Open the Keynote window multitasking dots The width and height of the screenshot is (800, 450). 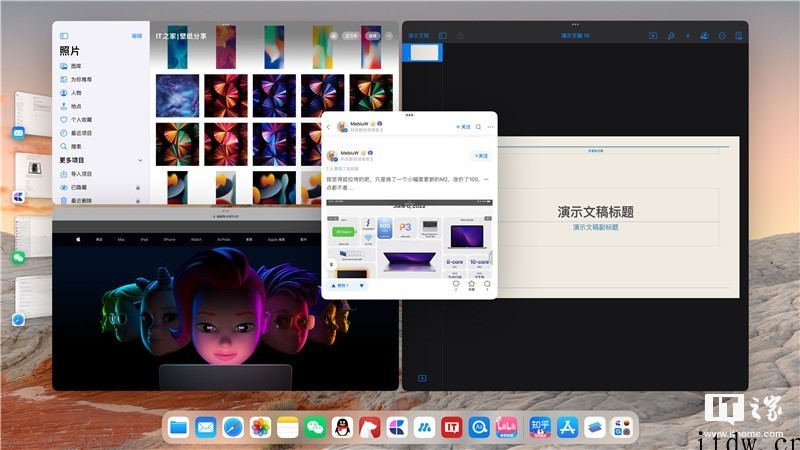pyautogui.click(x=575, y=24)
